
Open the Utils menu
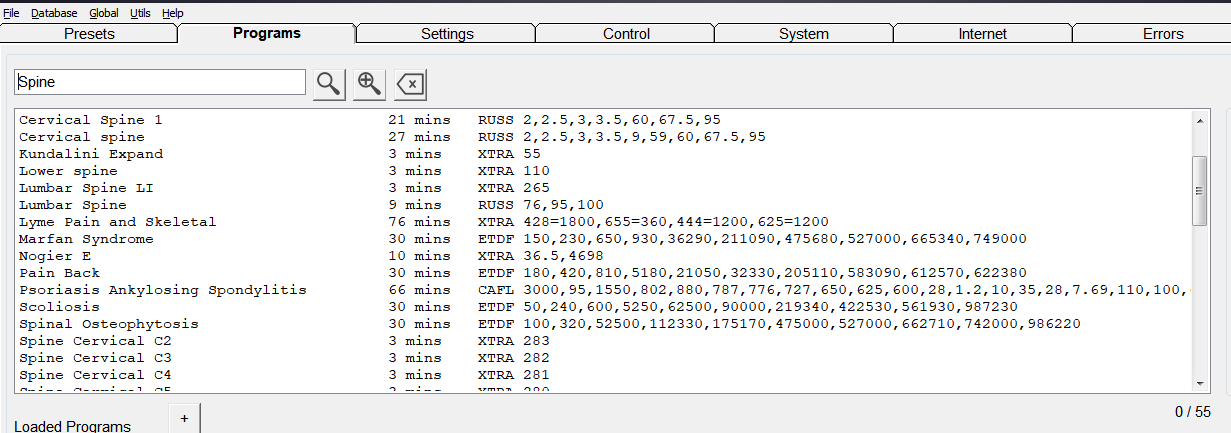141,13
